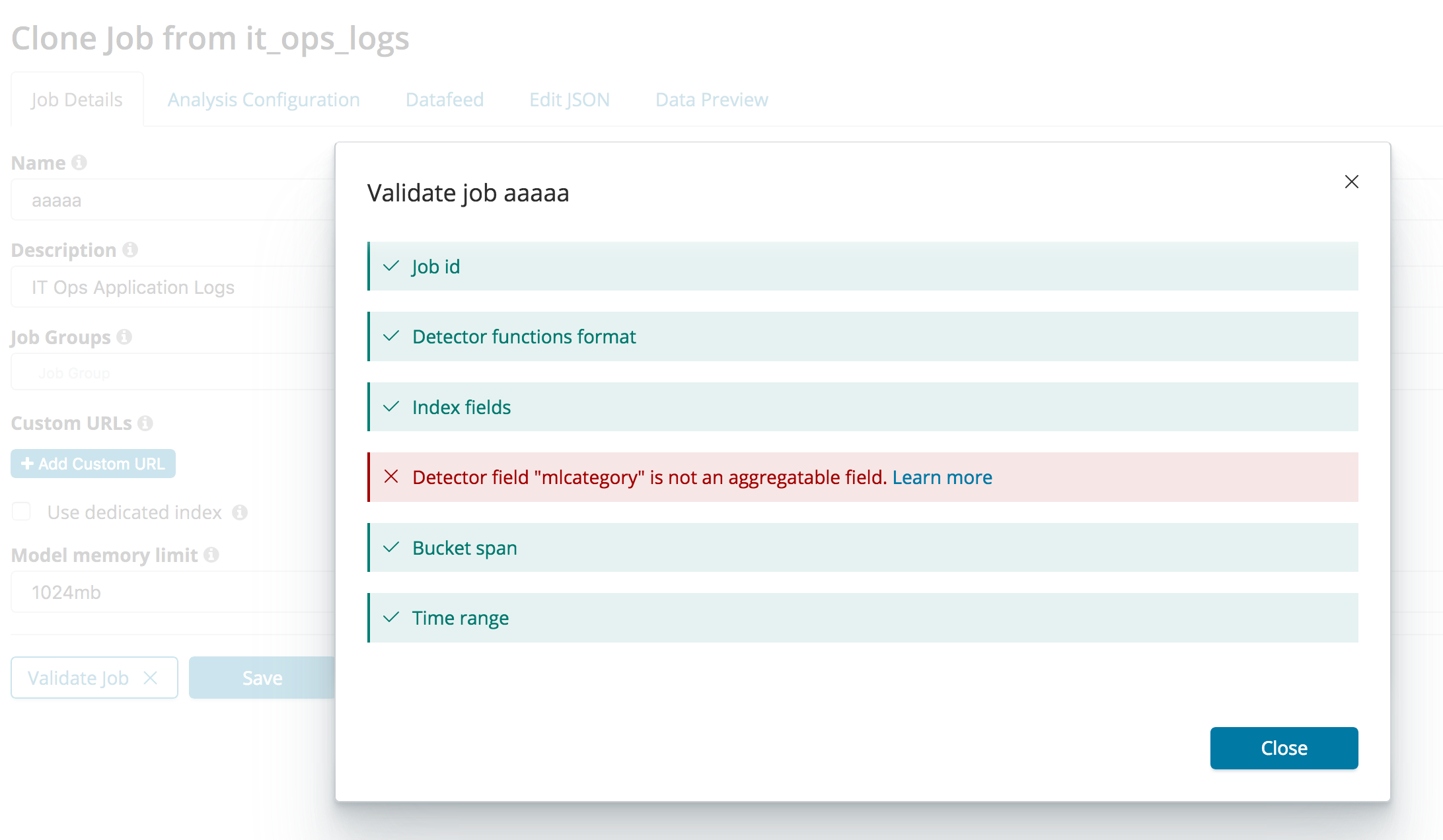Click the info icon after Use dedicated index
Screen dimensions: 1443x840
tap(241, 512)
